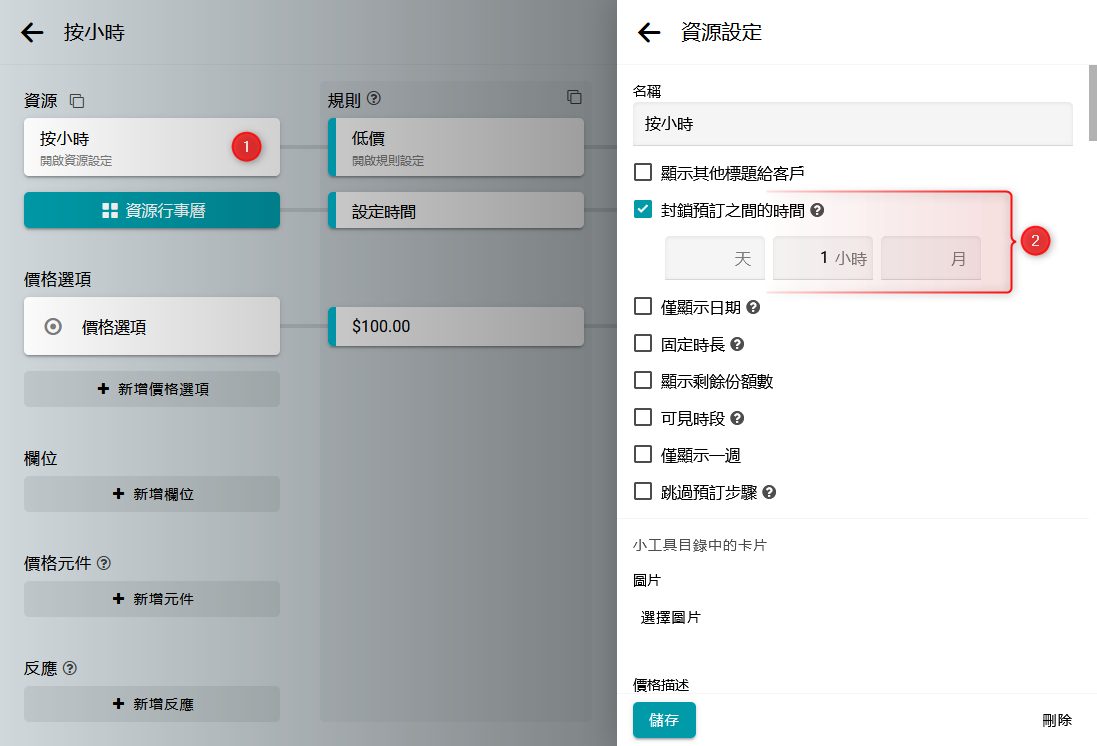This screenshot has height=746, width=1097.
Task: Click copy icon next to 資源 heading
Action: [77, 101]
